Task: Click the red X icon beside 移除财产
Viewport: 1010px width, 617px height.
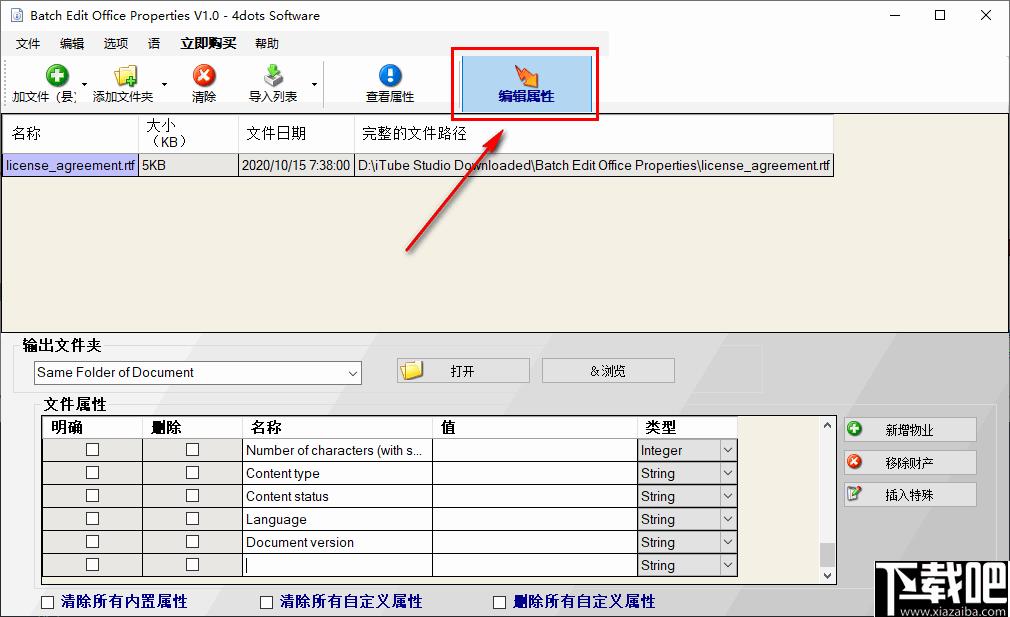Action: coord(855,461)
